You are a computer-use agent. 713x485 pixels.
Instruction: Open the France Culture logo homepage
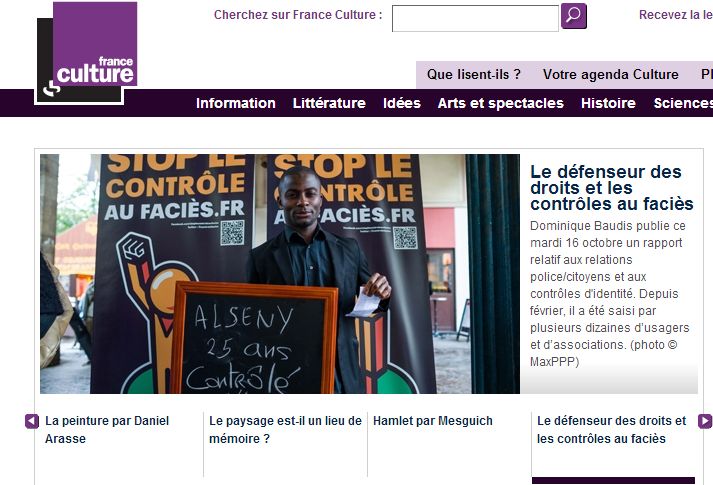point(86,53)
